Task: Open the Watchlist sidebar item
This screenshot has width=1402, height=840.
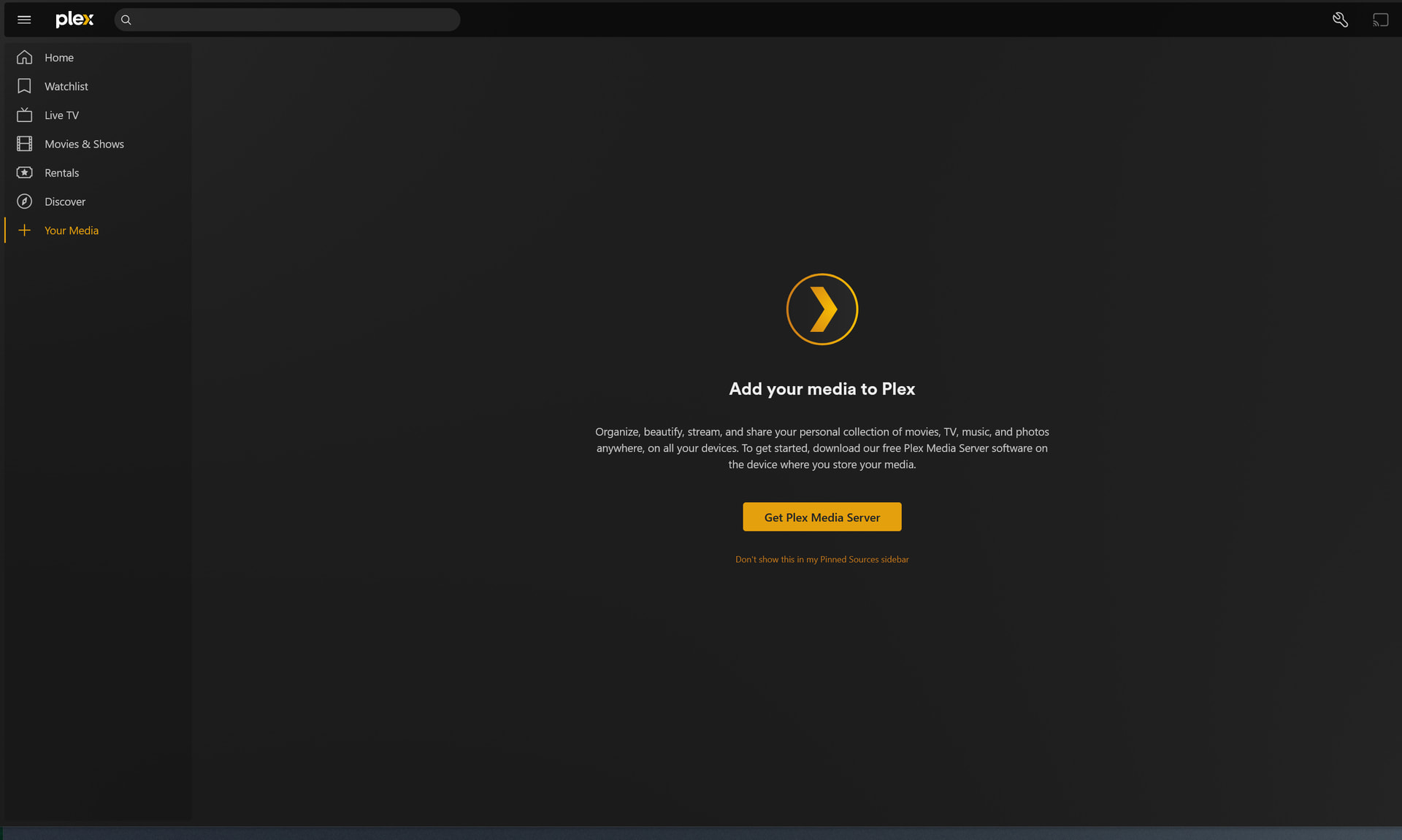Action: tap(66, 86)
